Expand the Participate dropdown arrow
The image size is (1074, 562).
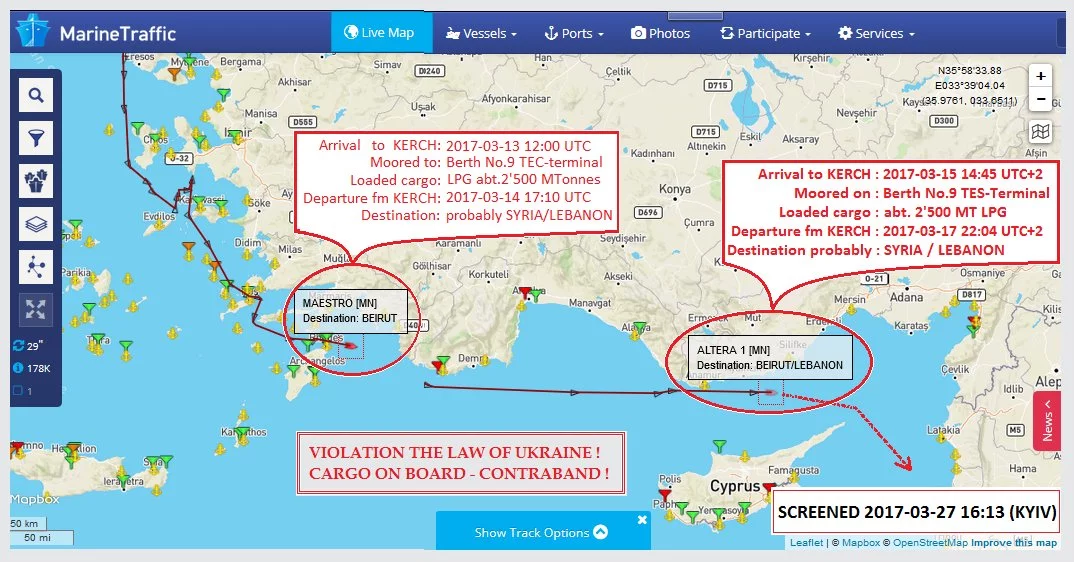(x=808, y=34)
